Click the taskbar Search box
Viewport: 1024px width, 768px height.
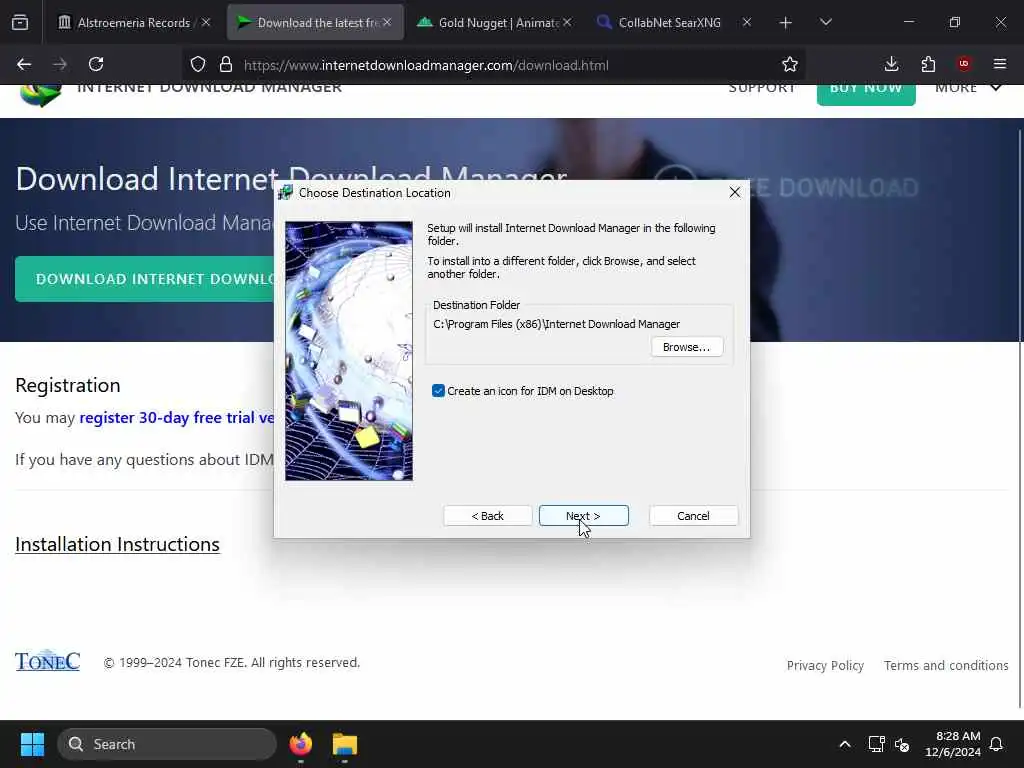pyautogui.click(x=167, y=744)
